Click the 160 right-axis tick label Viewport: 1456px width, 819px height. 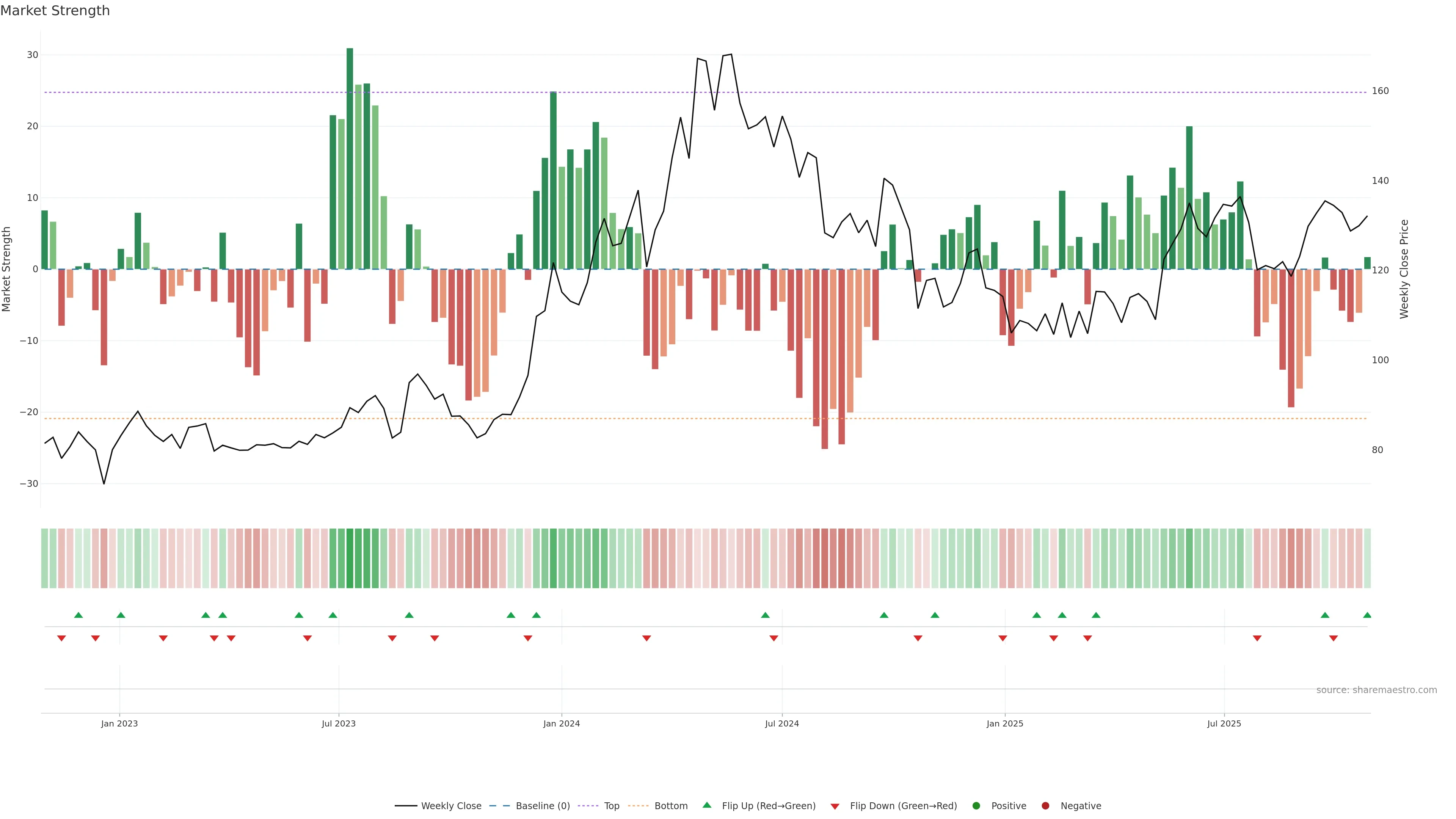pos(1380,91)
